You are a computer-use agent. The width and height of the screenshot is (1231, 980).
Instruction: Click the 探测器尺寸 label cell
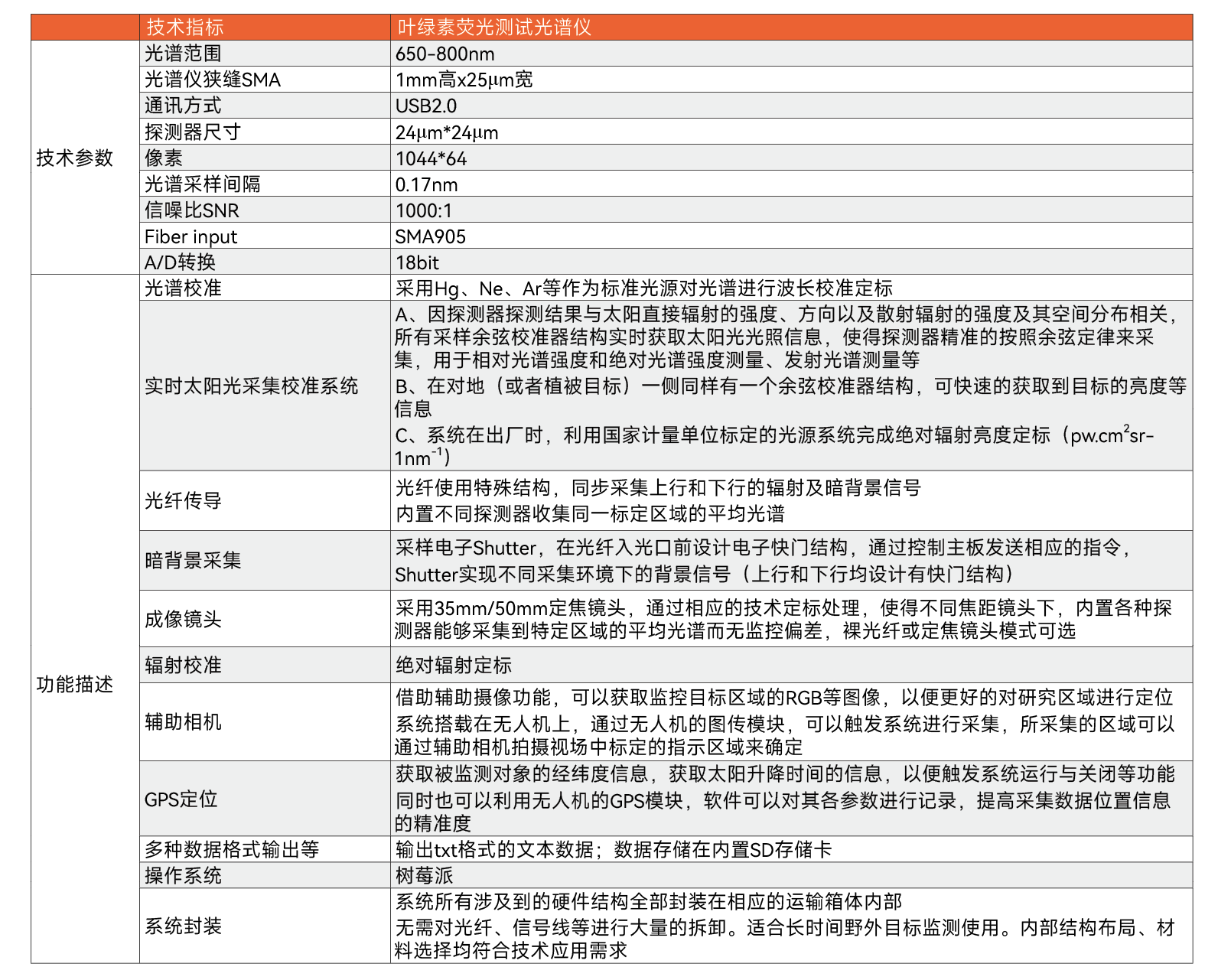coord(193,132)
